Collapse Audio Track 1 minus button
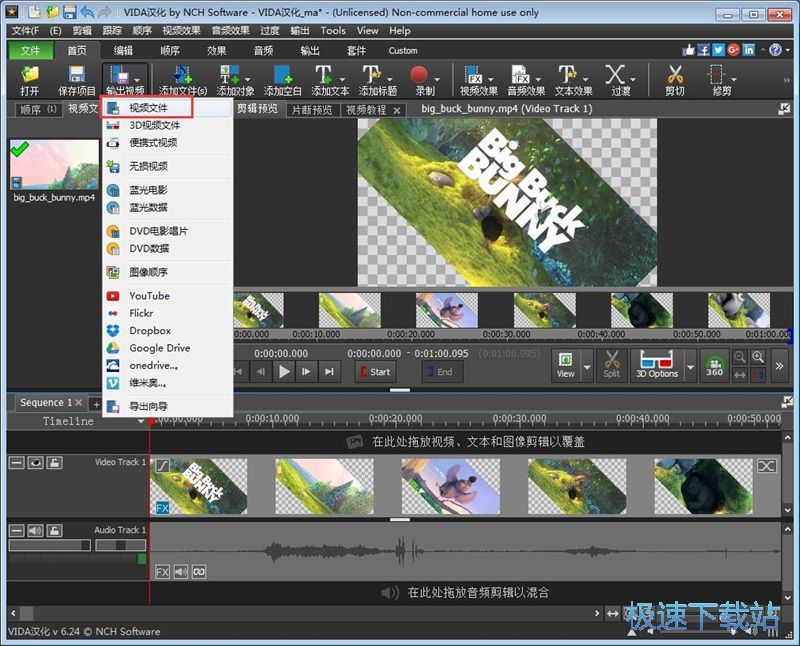The height and width of the screenshot is (646, 800). tap(17, 531)
